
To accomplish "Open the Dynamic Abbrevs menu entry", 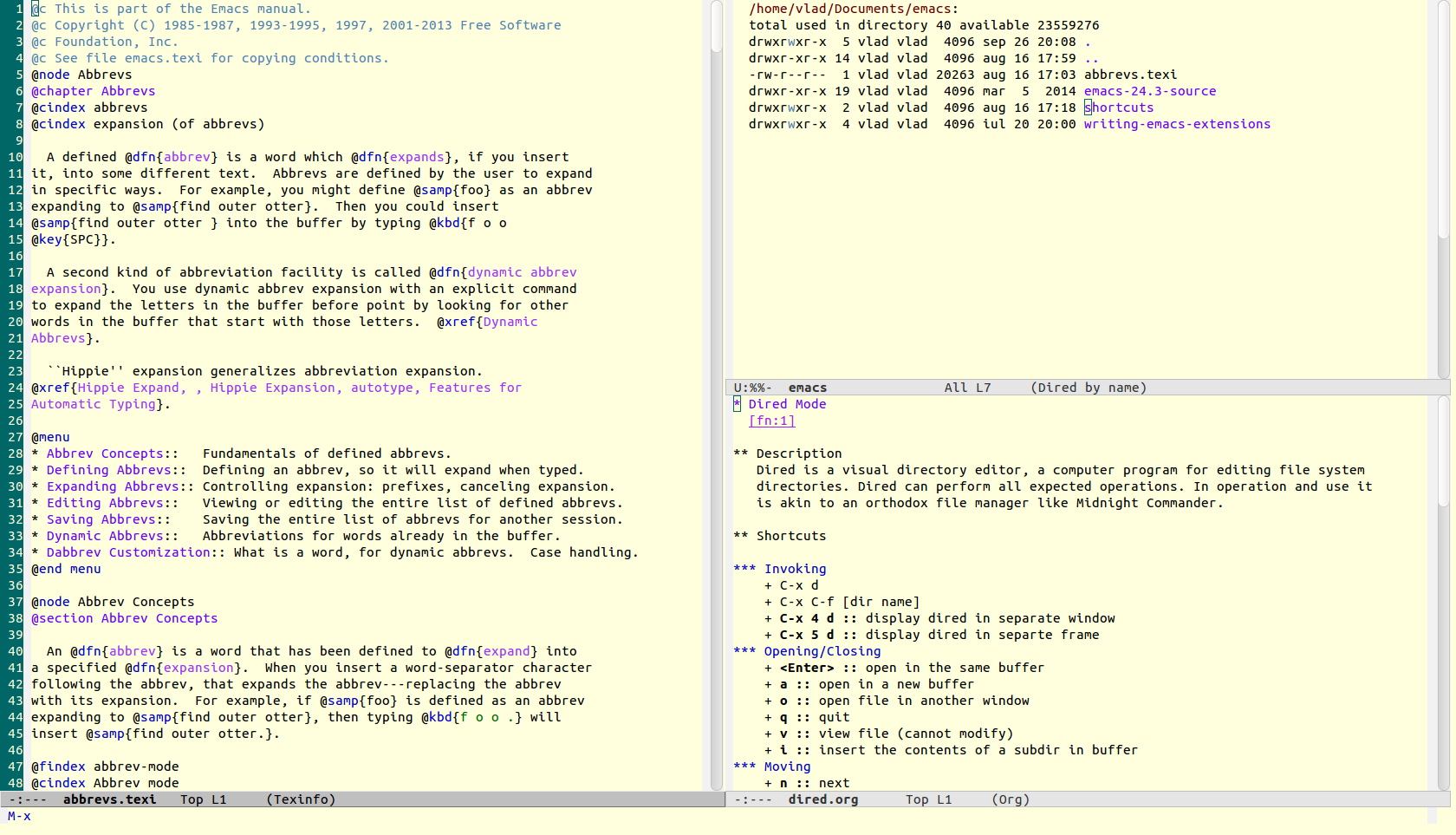I will point(105,536).
